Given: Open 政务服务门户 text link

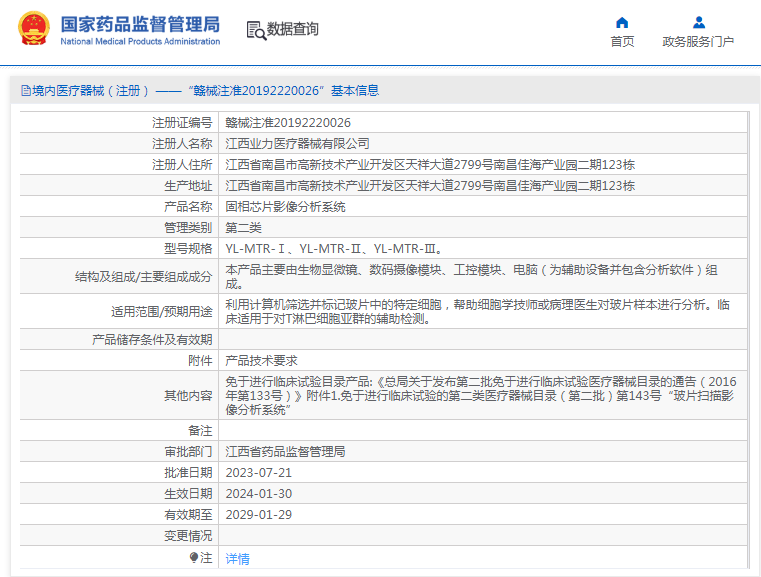Looking at the screenshot, I should click(698, 42).
